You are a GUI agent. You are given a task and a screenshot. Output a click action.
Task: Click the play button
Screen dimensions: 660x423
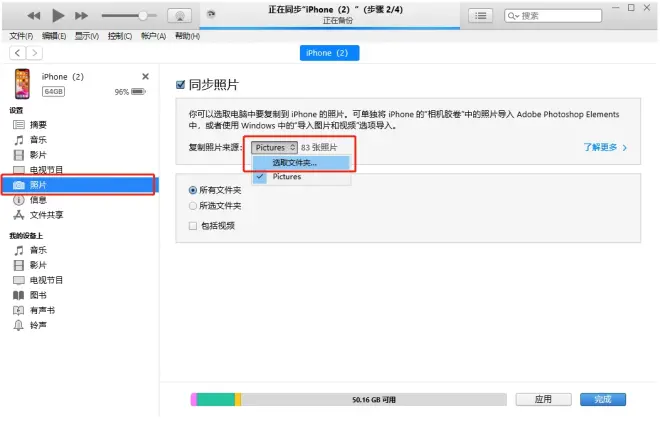pyautogui.click(x=58, y=16)
